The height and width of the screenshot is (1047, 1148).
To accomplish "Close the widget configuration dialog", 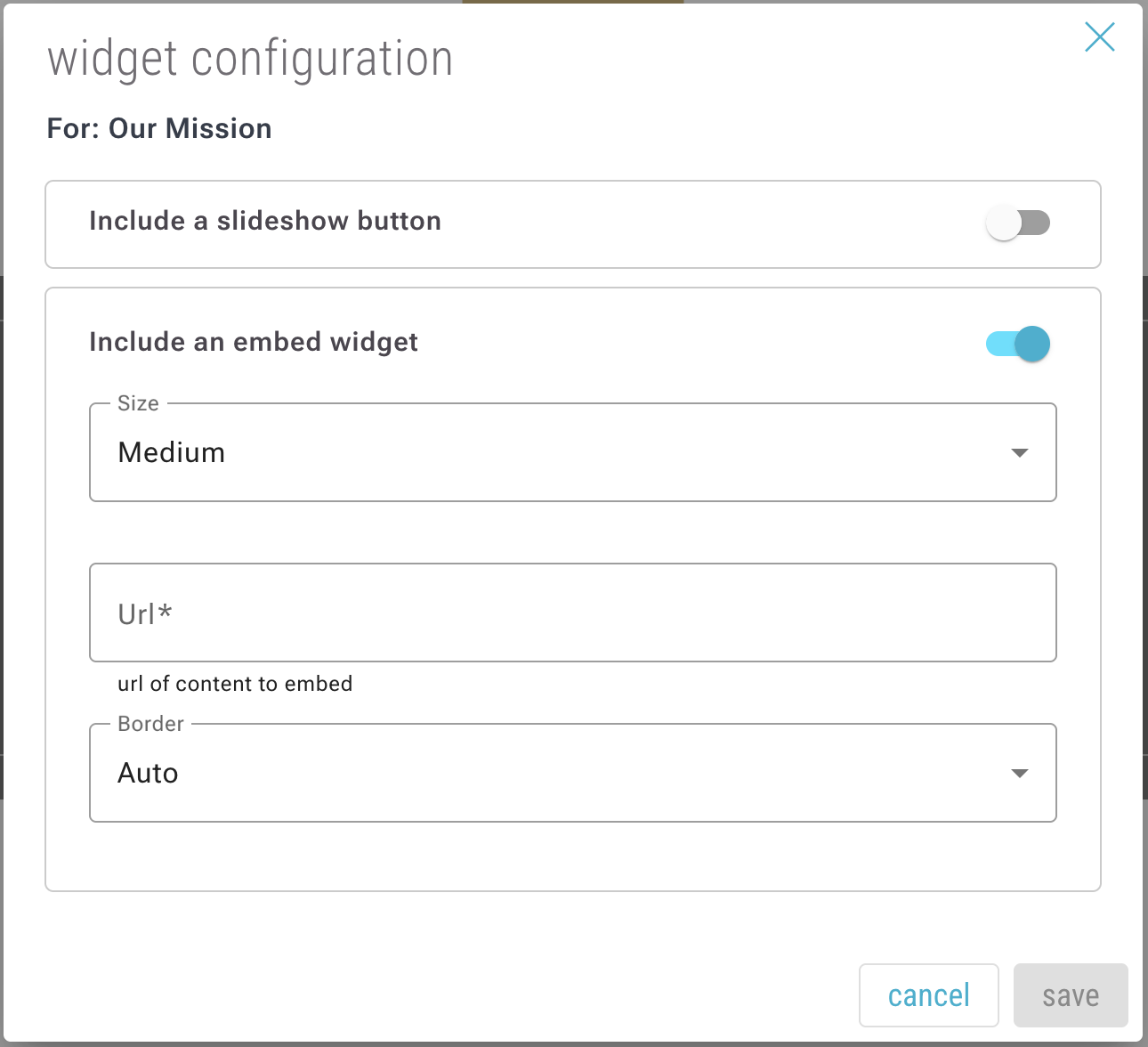I will click(x=1099, y=37).
